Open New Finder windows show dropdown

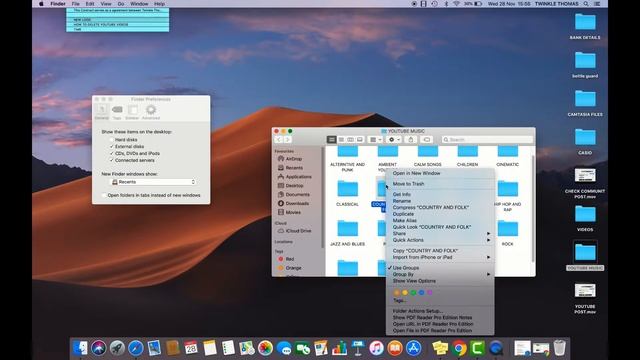tap(154, 182)
